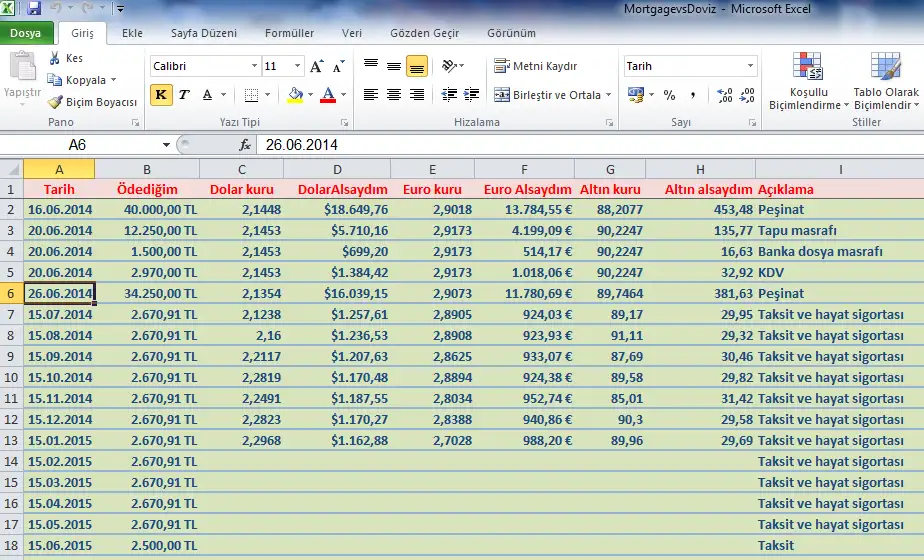Select cell B2 containing 40.000,00 TL
The height and width of the screenshot is (560, 924).
[x=147, y=209]
